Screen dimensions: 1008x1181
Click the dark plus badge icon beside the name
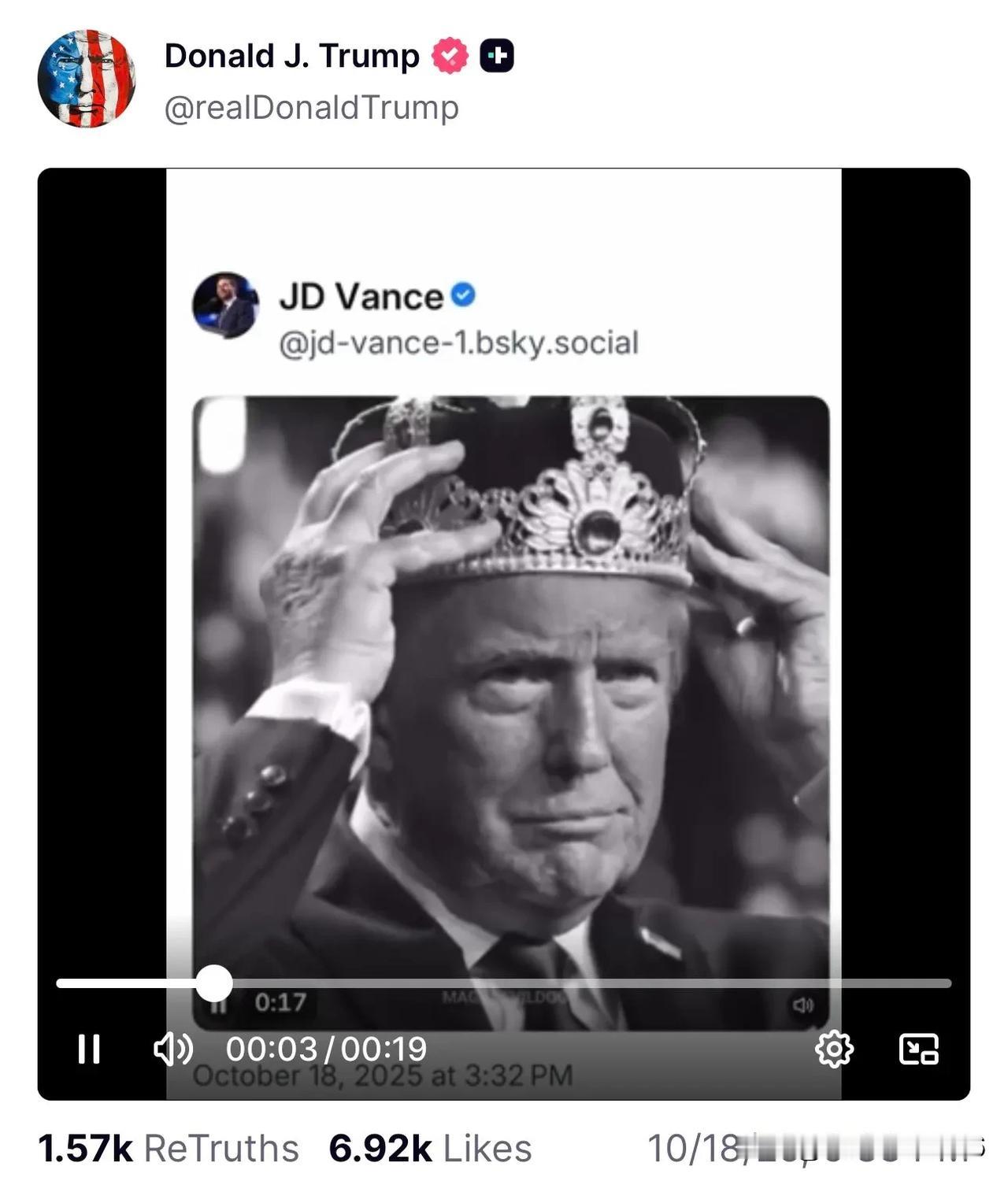(x=497, y=56)
